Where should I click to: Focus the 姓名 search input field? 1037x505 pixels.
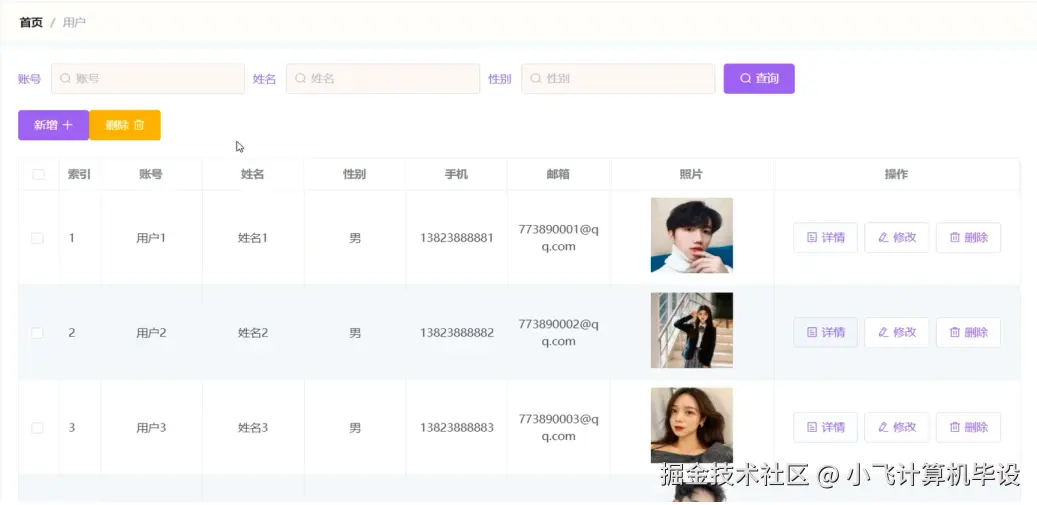point(383,79)
